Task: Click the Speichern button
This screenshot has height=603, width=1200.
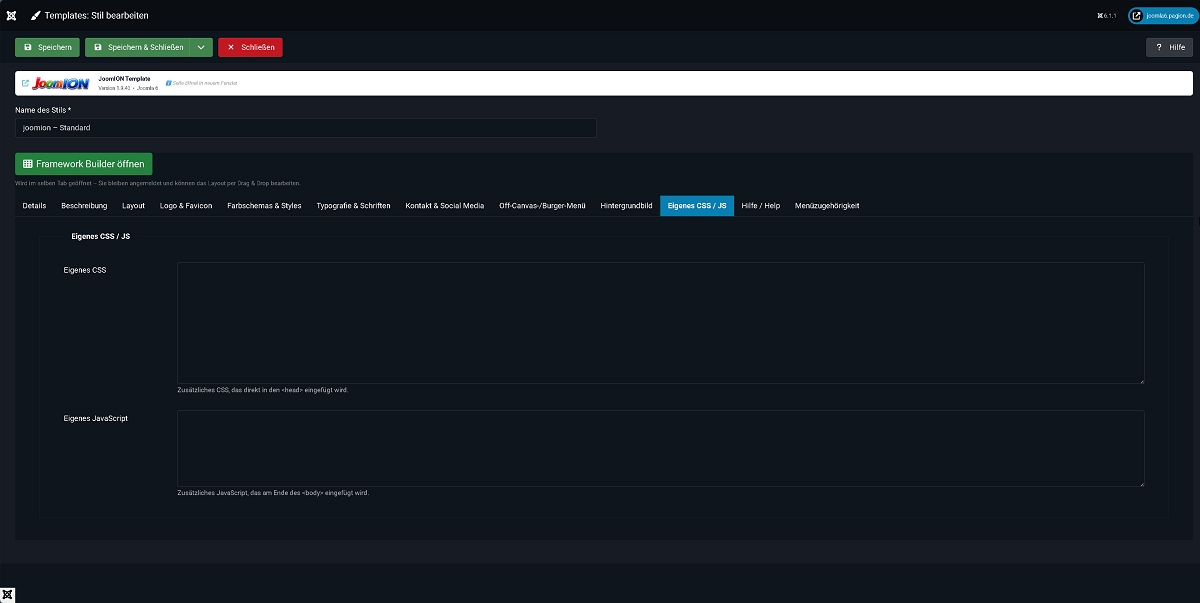Action: [x=47, y=47]
